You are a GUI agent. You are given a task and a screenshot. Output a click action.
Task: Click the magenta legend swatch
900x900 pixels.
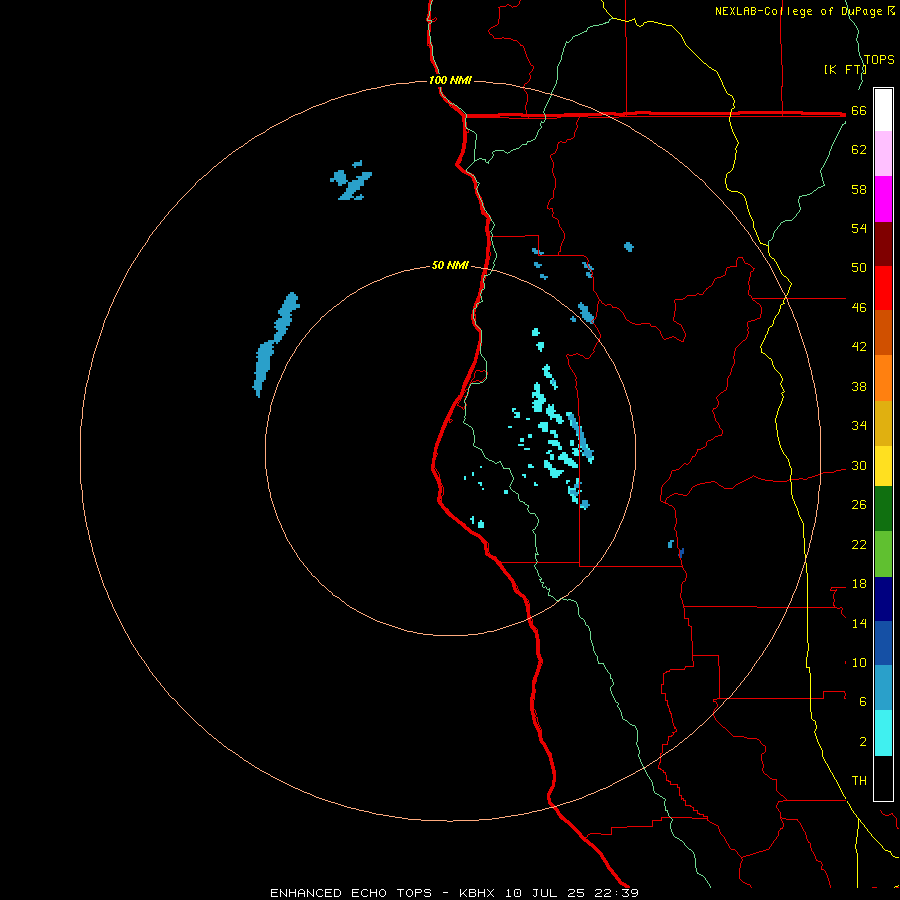883,199
